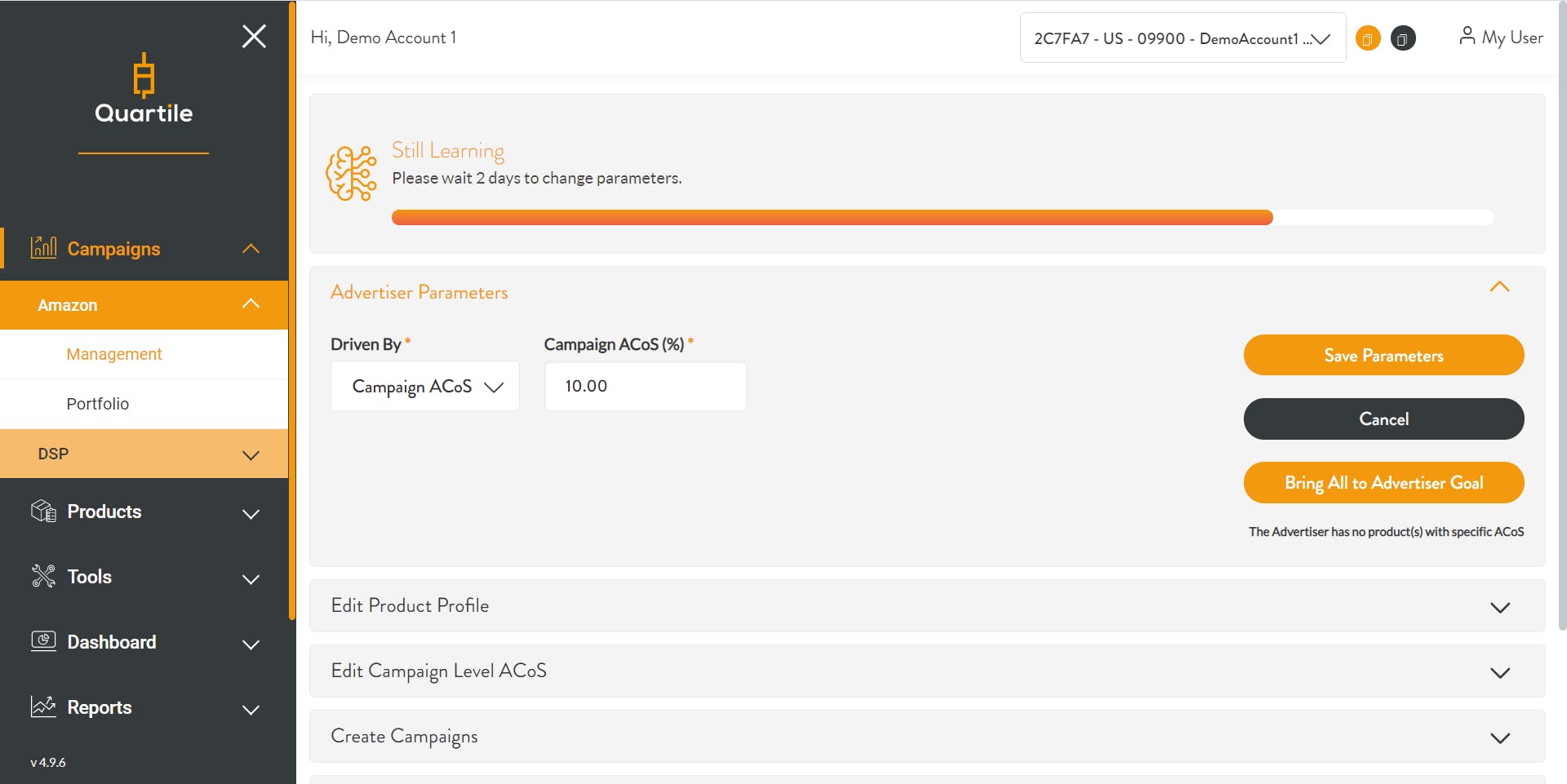This screenshot has height=784, width=1567.
Task: Click the Still Learning progress bar
Action: pos(943,217)
